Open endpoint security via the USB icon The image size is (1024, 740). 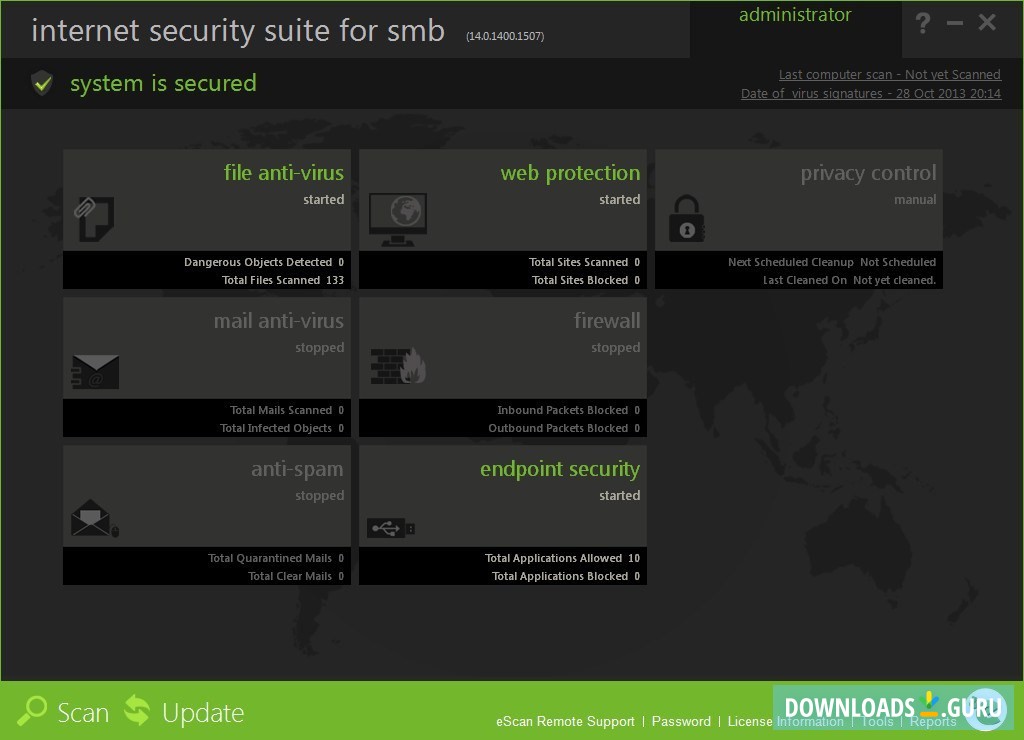392,527
